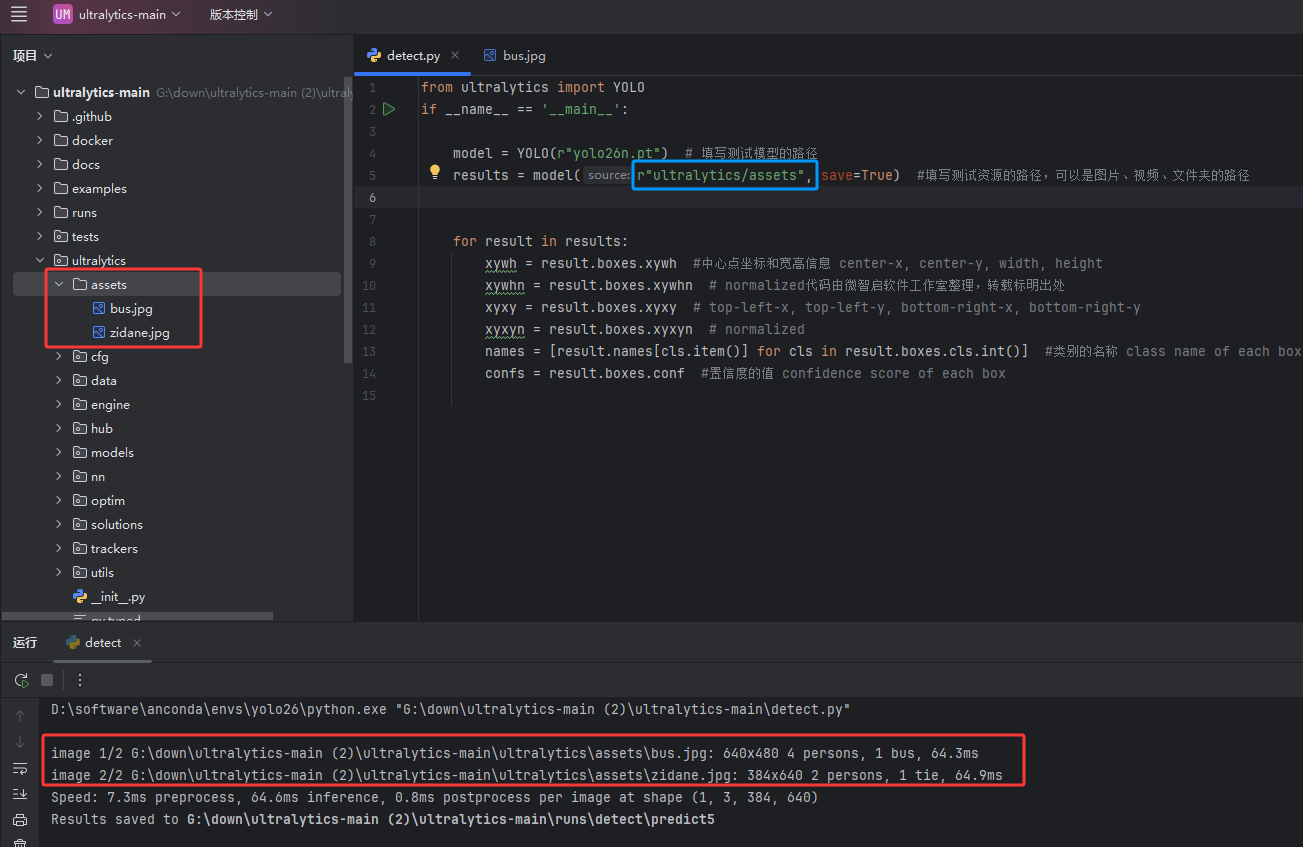This screenshot has height=847, width=1303.
Task: Click the 'Speed: 7.3ms preprocess' console line
Action: click(435, 797)
